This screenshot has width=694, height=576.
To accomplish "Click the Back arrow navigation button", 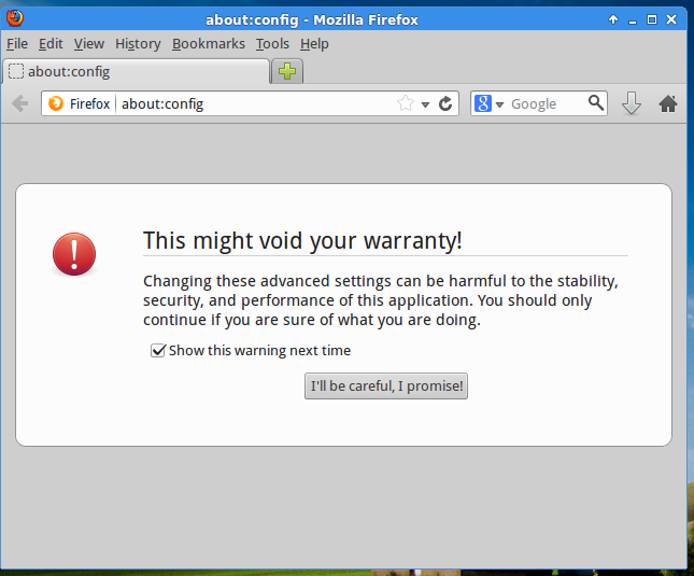I will tap(19, 104).
